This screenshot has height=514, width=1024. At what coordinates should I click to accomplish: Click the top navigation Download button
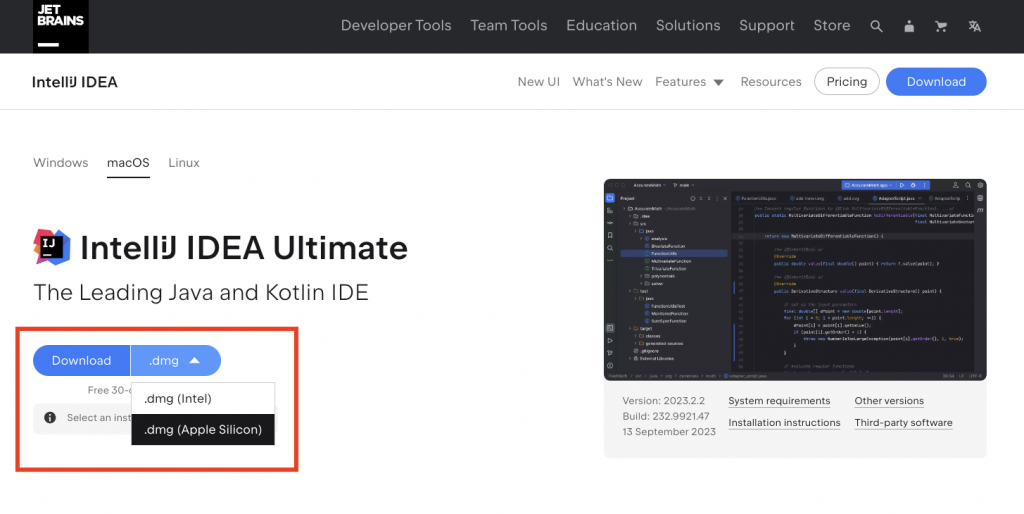coord(936,82)
